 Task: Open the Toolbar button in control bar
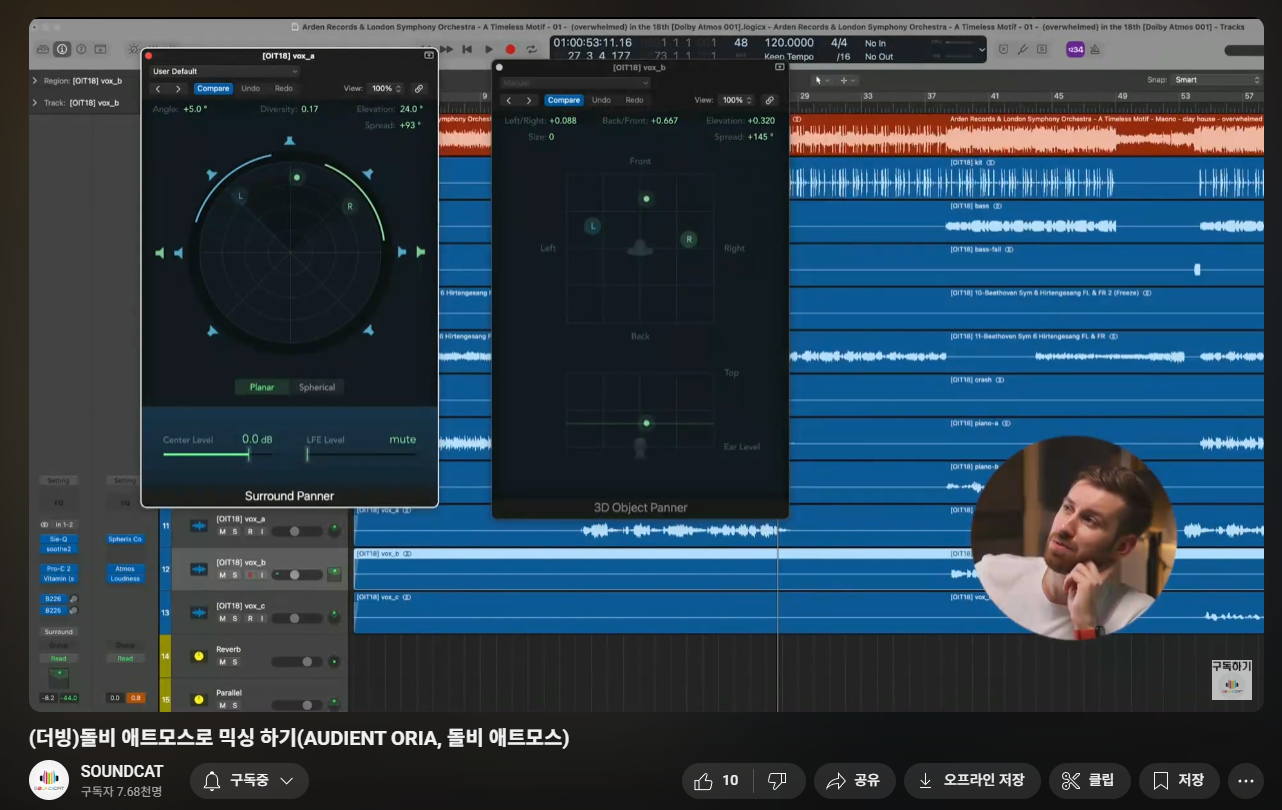[x=100, y=49]
